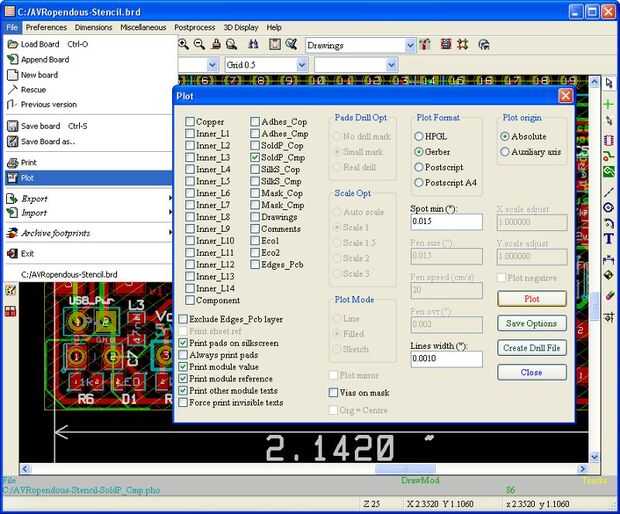Click Create Drill File button

(x=532, y=348)
